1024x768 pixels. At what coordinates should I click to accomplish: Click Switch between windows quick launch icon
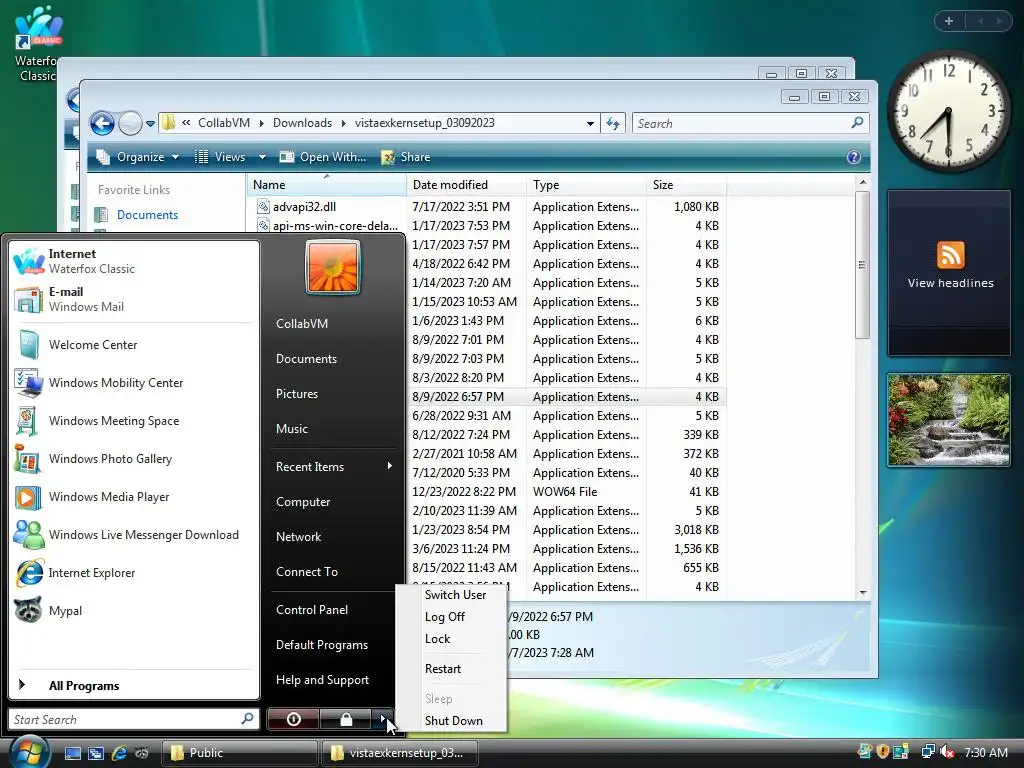(95, 753)
